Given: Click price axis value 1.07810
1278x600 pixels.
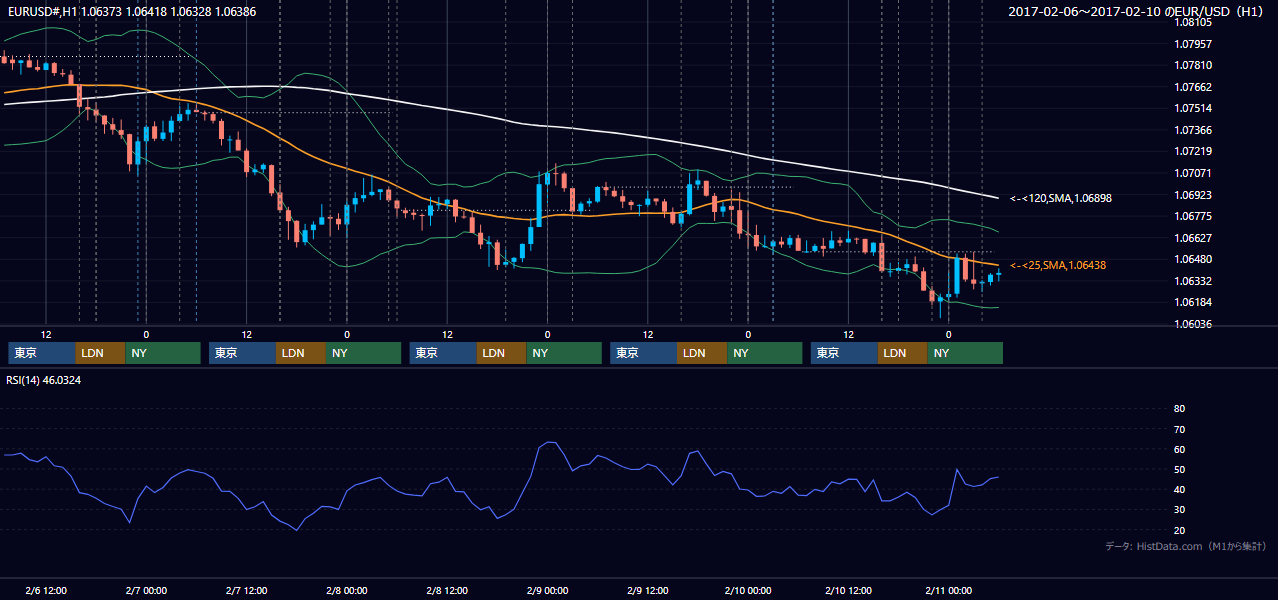Looking at the screenshot, I should pos(1193,65).
